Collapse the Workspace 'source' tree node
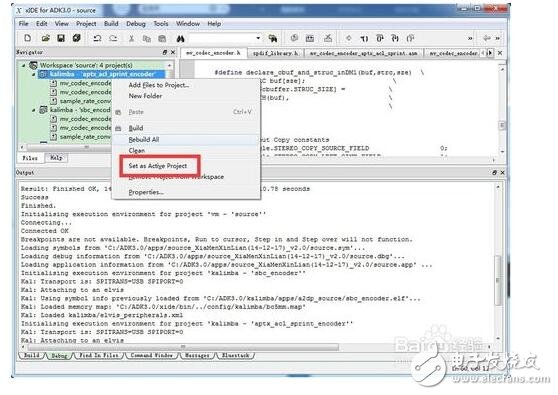The width and height of the screenshot is (558, 395). 23,65
